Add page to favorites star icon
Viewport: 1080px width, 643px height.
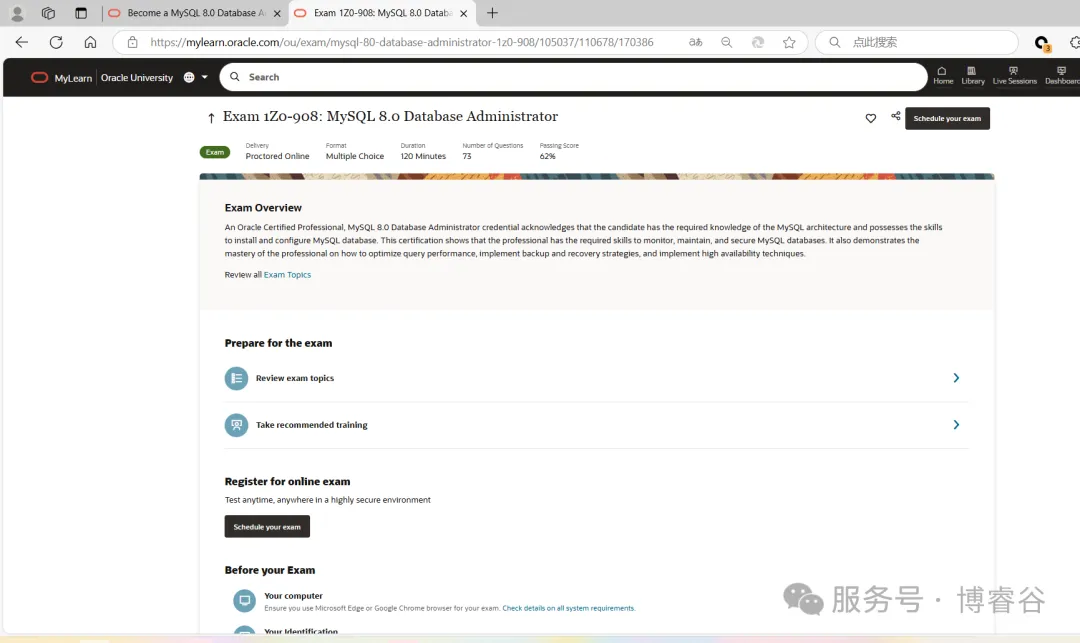click(789, 42)
